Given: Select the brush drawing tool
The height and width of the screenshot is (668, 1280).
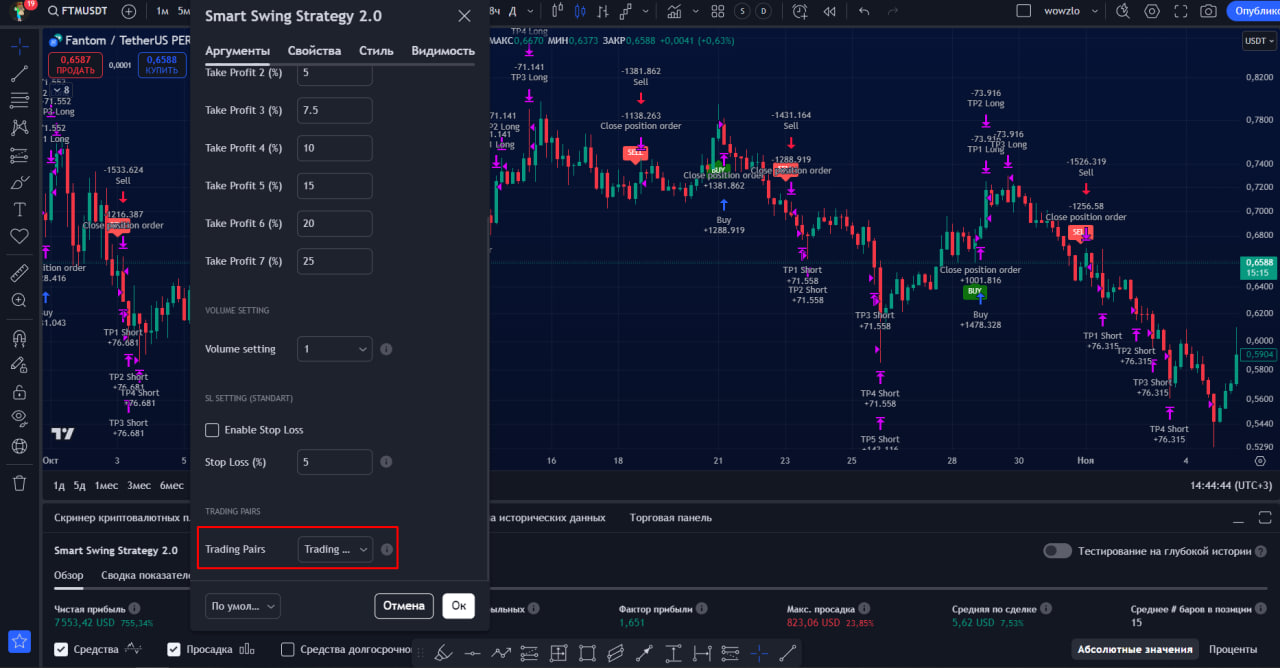Looking at the screenshot, I should click(x=19, y=183).
